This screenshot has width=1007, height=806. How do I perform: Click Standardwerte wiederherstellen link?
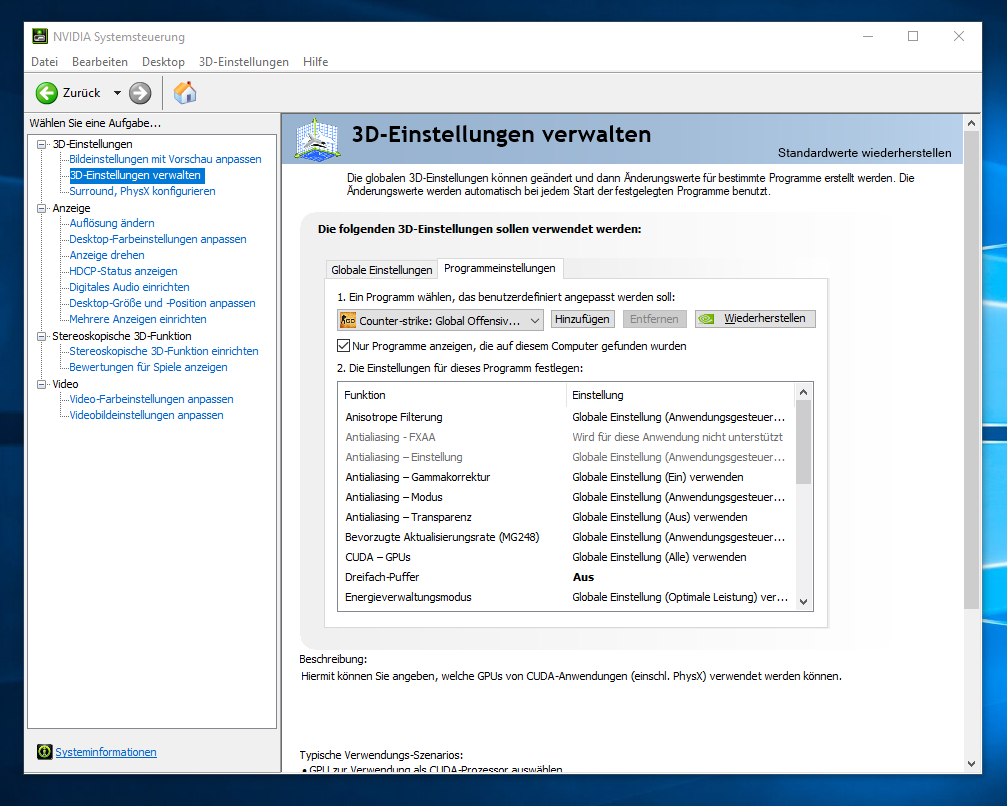click(864, 153)
